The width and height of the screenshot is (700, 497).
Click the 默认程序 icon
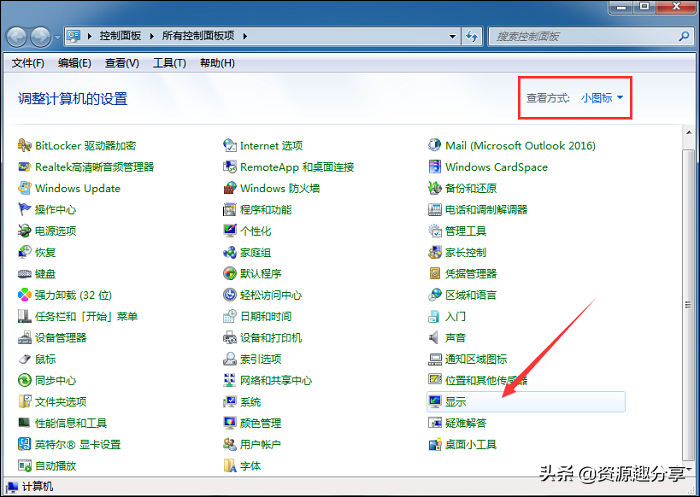[x=229, y=273]
